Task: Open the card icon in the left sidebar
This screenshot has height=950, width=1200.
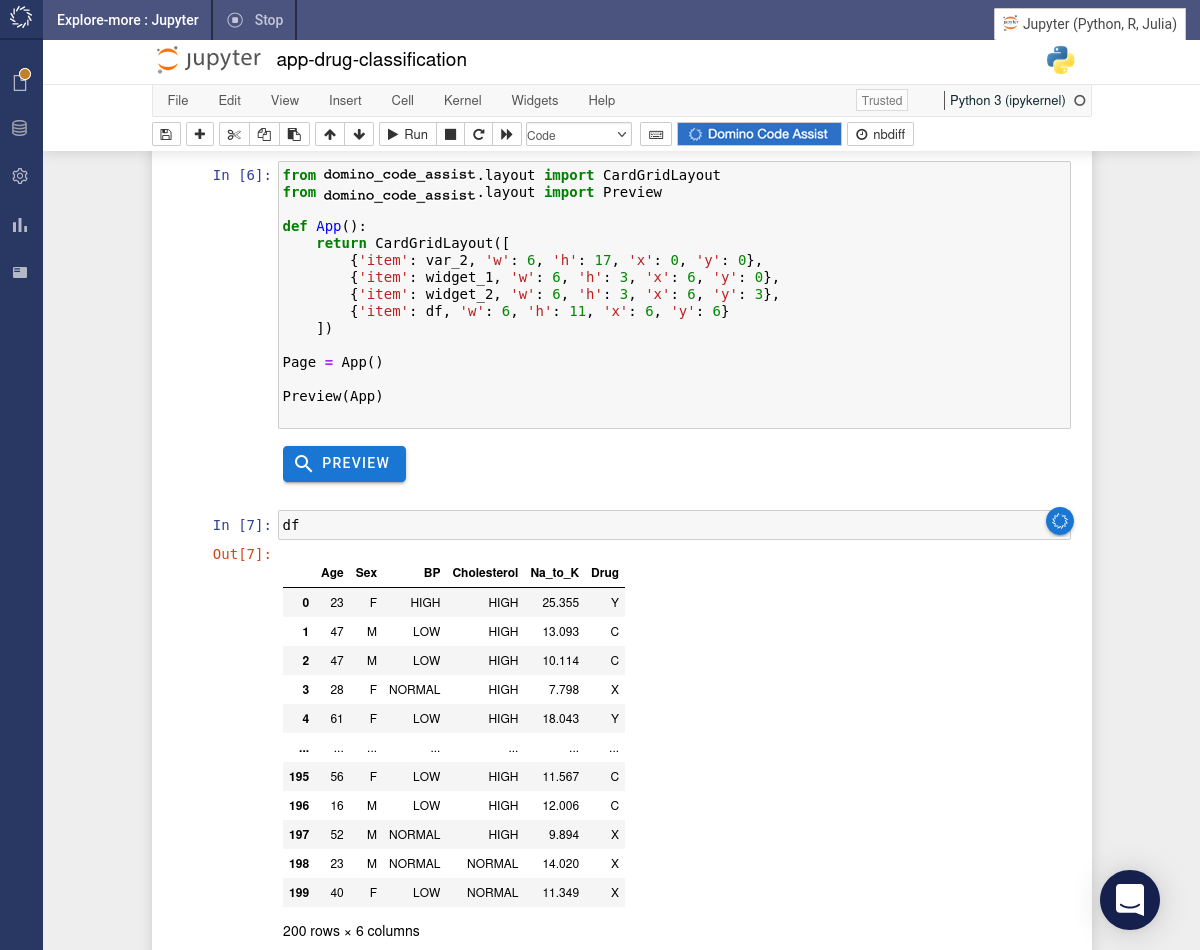Action: click(x=20, y=272)
